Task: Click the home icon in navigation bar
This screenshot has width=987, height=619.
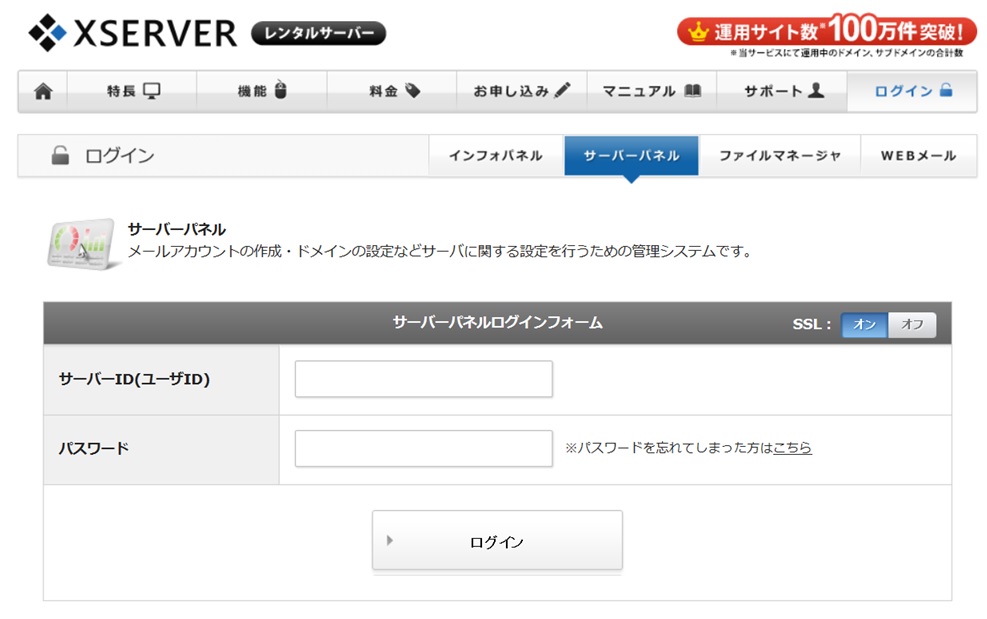Action: pyautogui.click(x=43, y=91)
